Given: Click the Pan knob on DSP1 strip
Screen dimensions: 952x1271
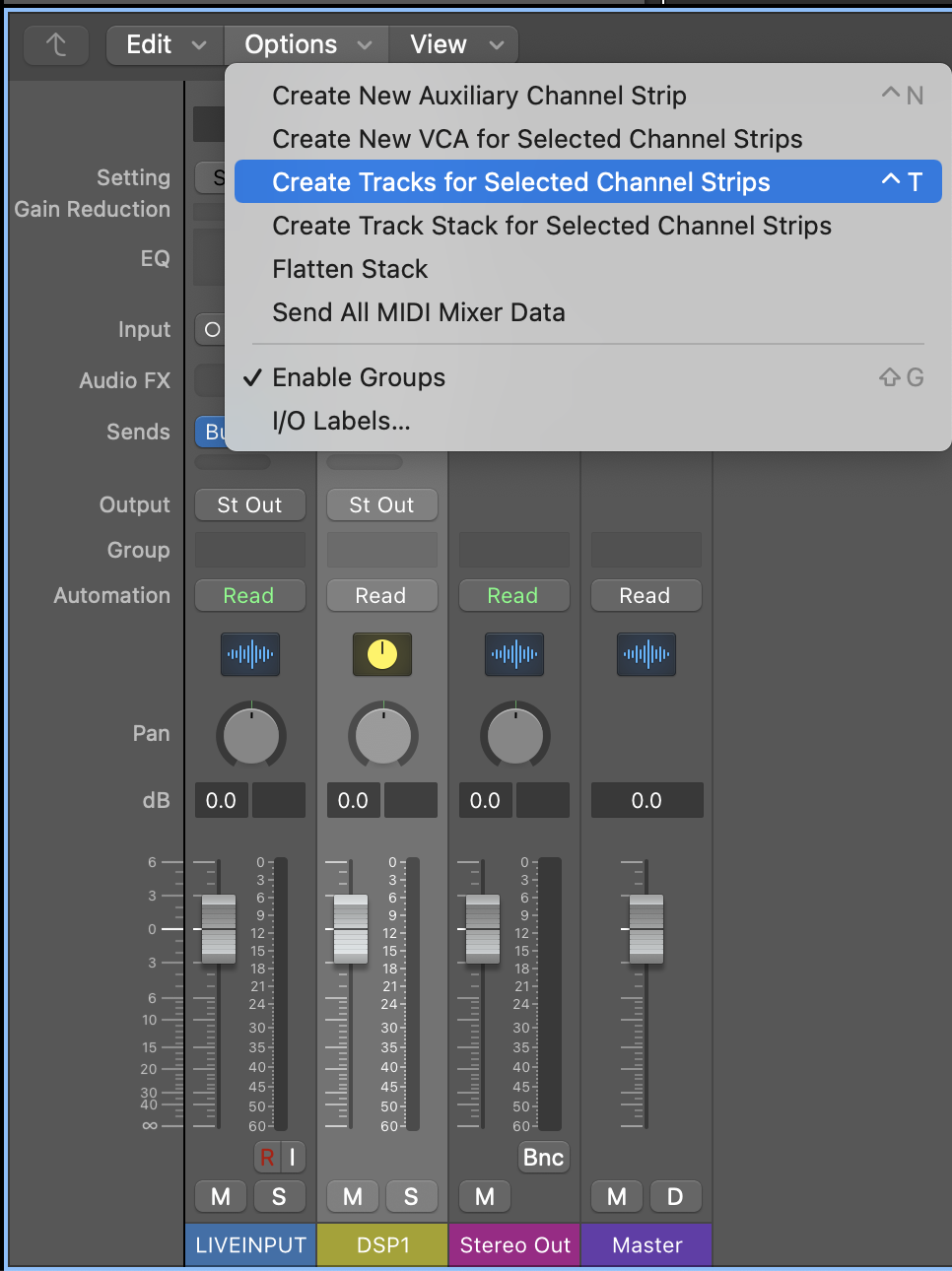Looking at the screenshot, I should tap(382, 735).
